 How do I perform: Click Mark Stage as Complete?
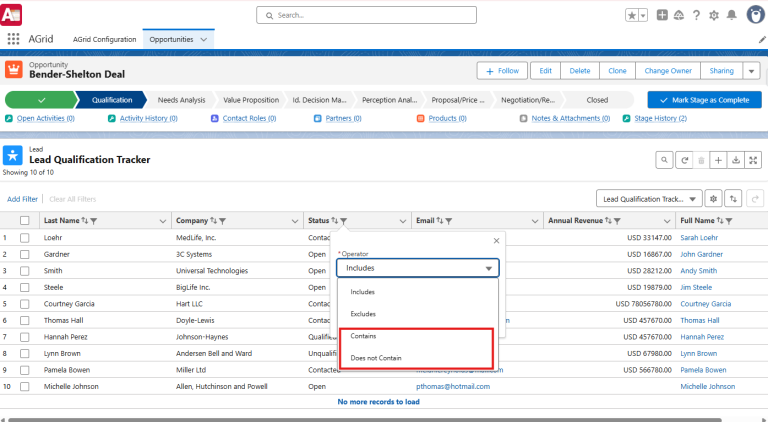[704, 100]
